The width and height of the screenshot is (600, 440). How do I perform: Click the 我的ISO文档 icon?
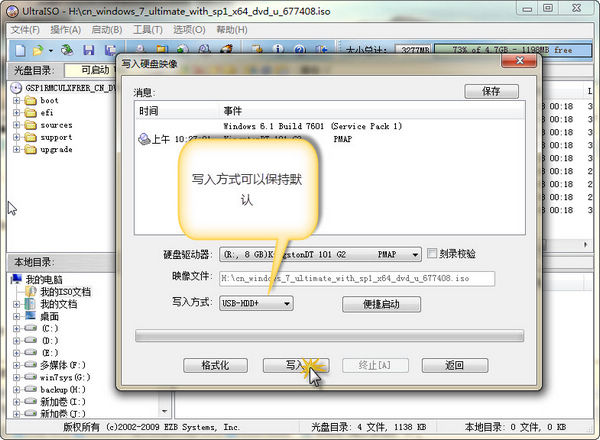[31, 292]
